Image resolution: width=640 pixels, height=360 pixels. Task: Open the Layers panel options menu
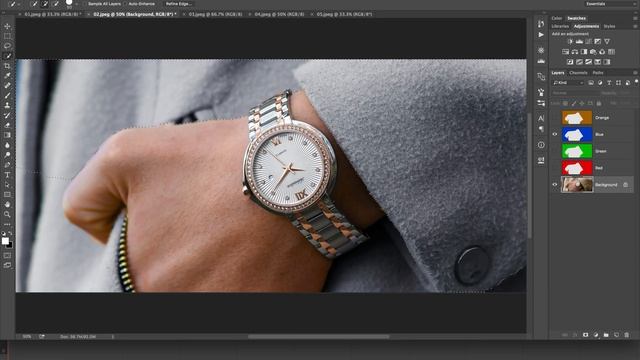[635, 73]
